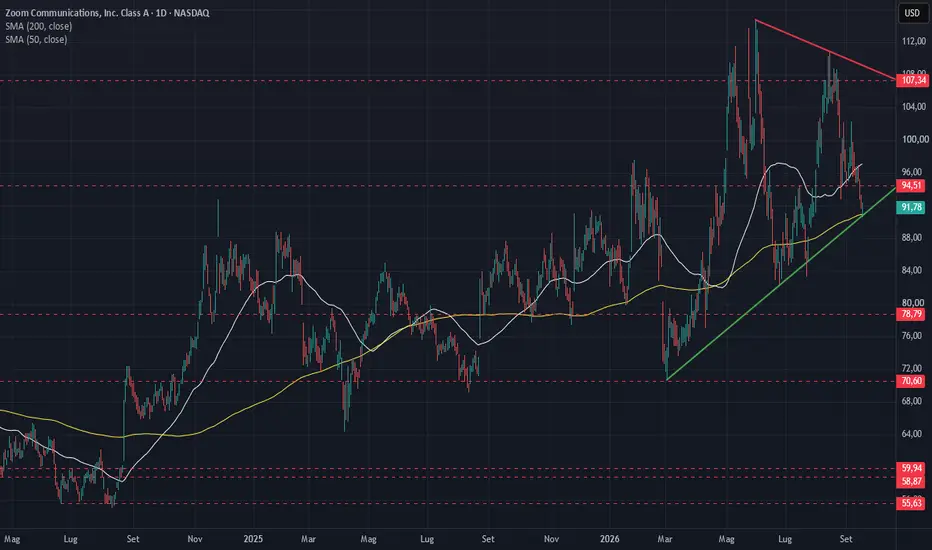Select the 94,51 resistance price label
The height and width of the screenshot is (550, 932).
coord(911,186)
